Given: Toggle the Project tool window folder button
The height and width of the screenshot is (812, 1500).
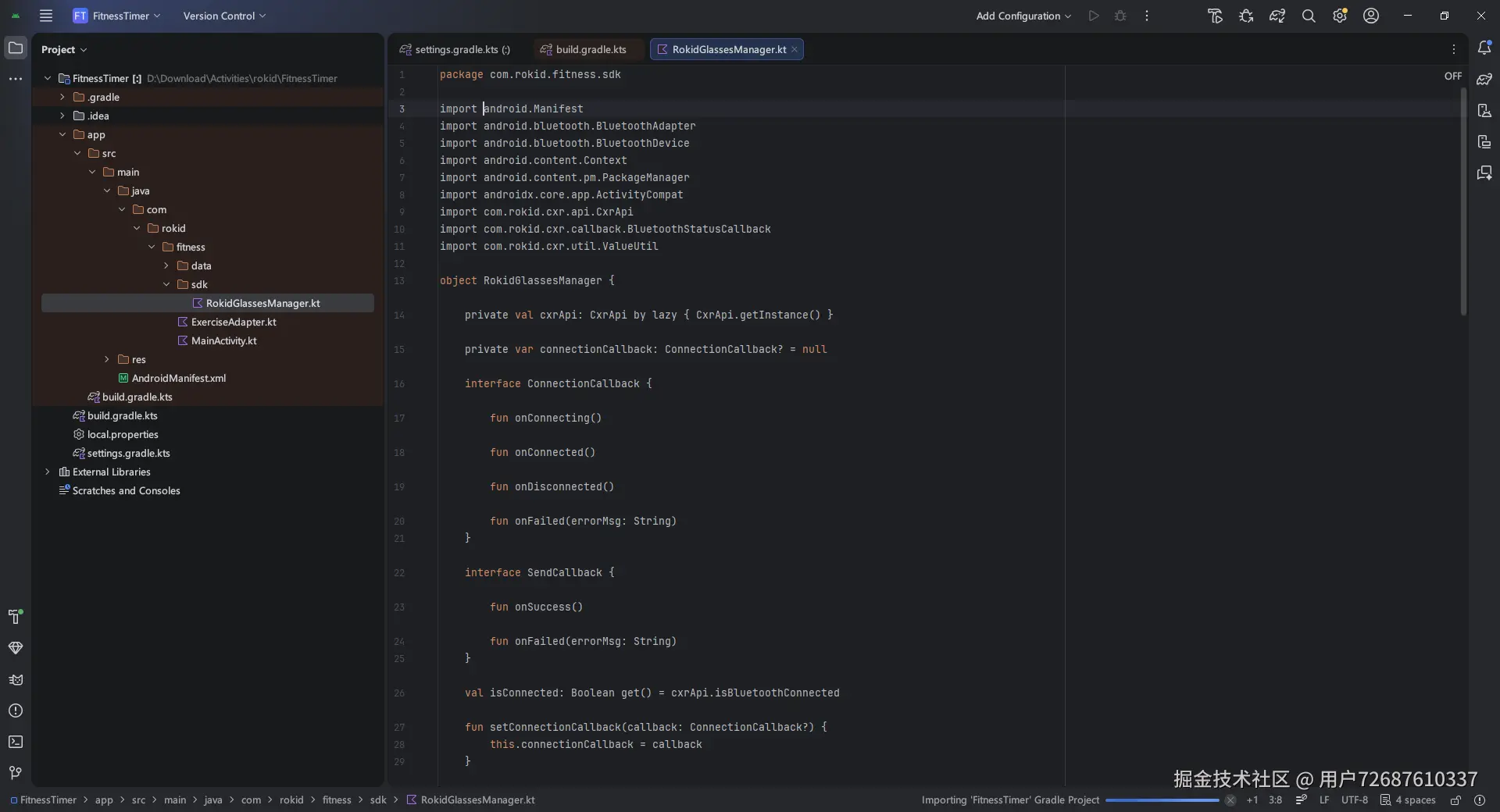Looking at the screenshot, I should (x=16, y=48).
